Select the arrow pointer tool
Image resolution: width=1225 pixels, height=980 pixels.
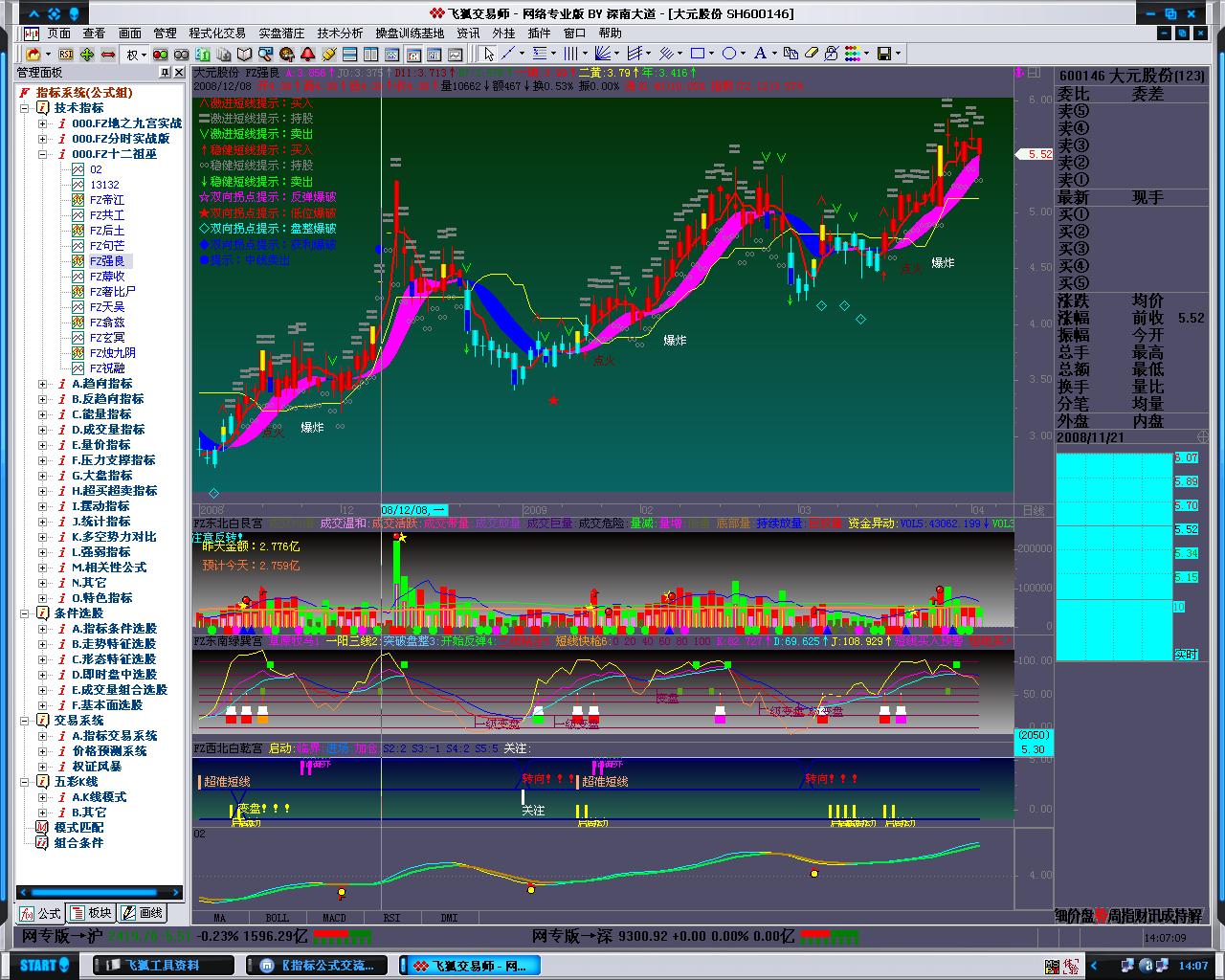[489, 54]
